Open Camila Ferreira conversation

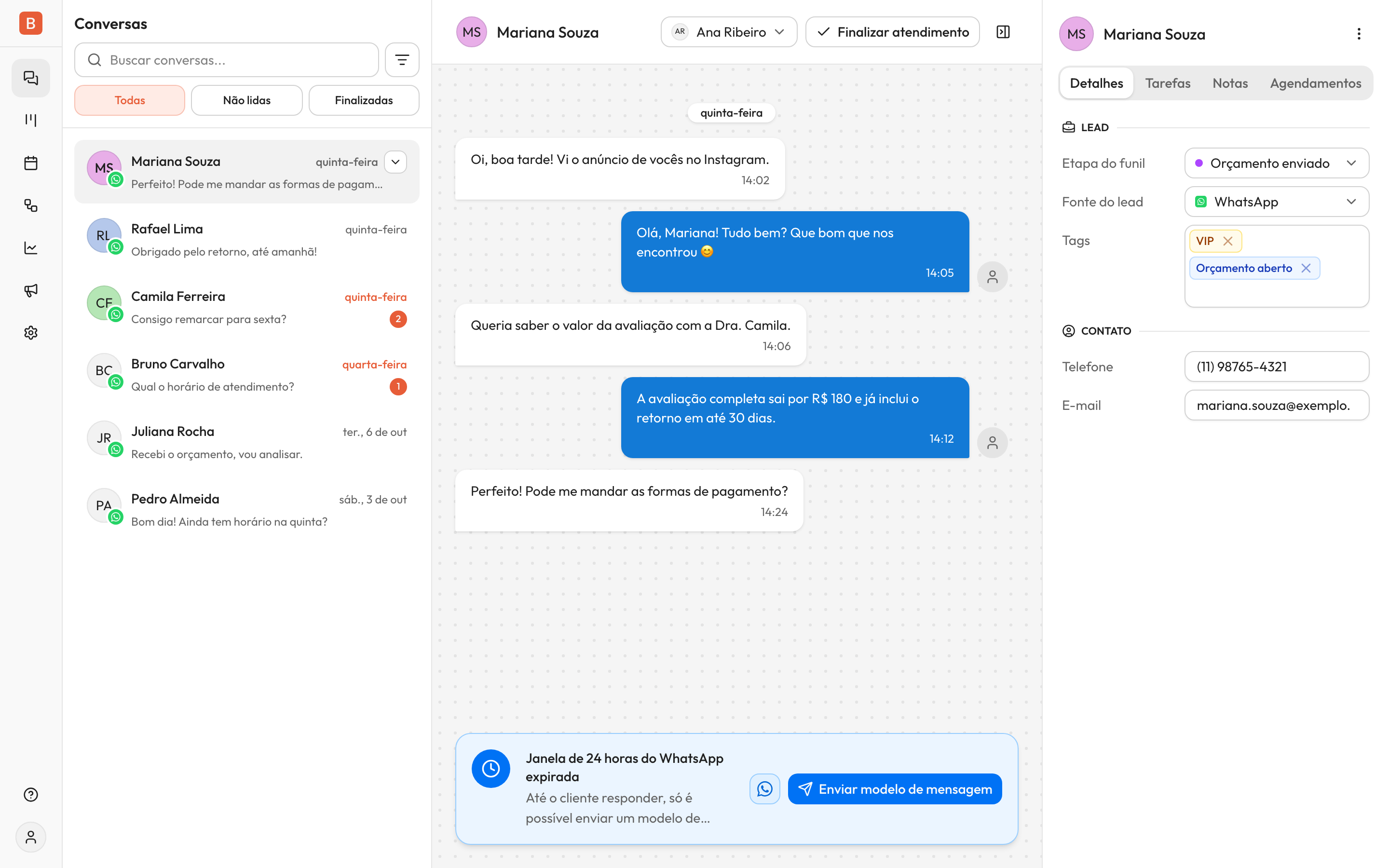[247, 307]
